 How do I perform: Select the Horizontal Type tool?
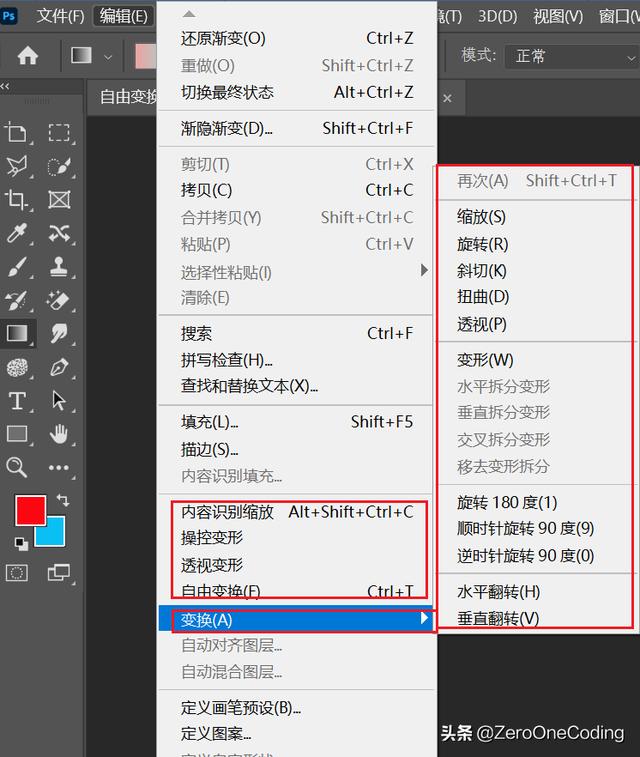point(17,400)
